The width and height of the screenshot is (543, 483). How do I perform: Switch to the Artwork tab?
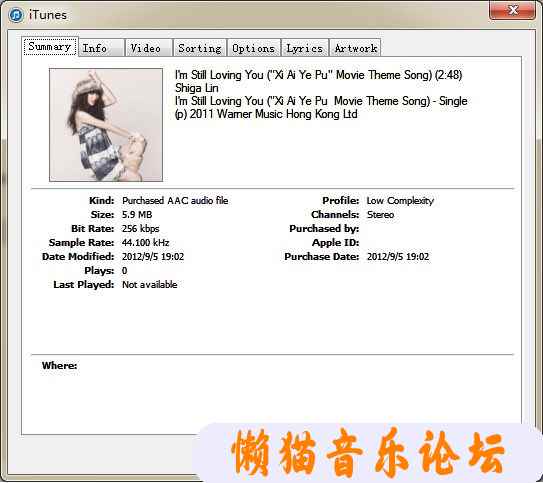tap(356, 48)
